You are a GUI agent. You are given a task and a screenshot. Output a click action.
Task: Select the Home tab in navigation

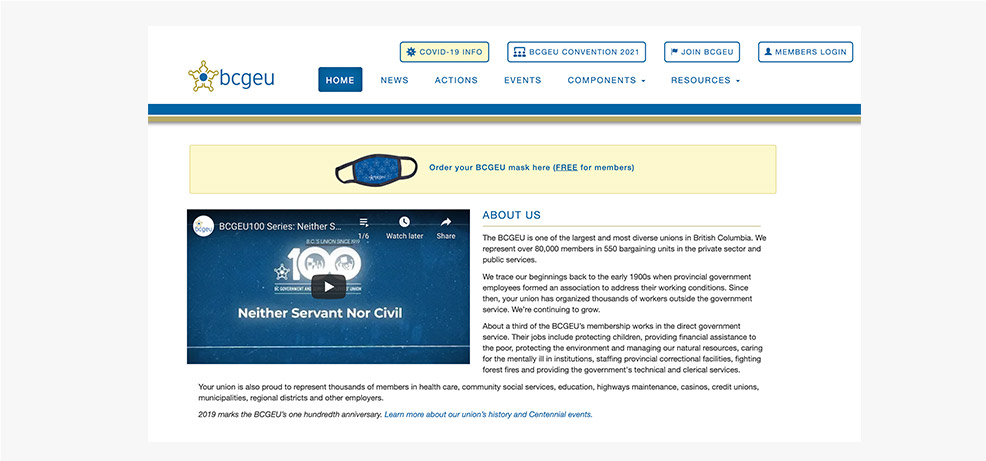pyautogui.click(x=340, y=80)
